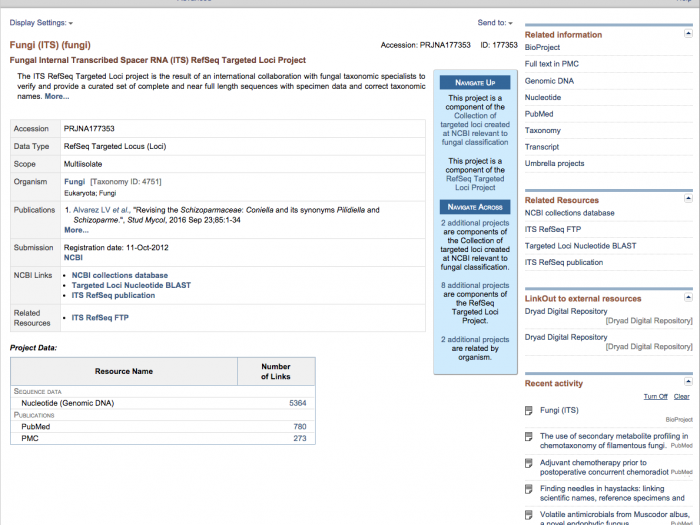The width and height of the screenshot is (700, 525).
Task: Open 2 additional projects related by organism
Action: click(475, 340)
